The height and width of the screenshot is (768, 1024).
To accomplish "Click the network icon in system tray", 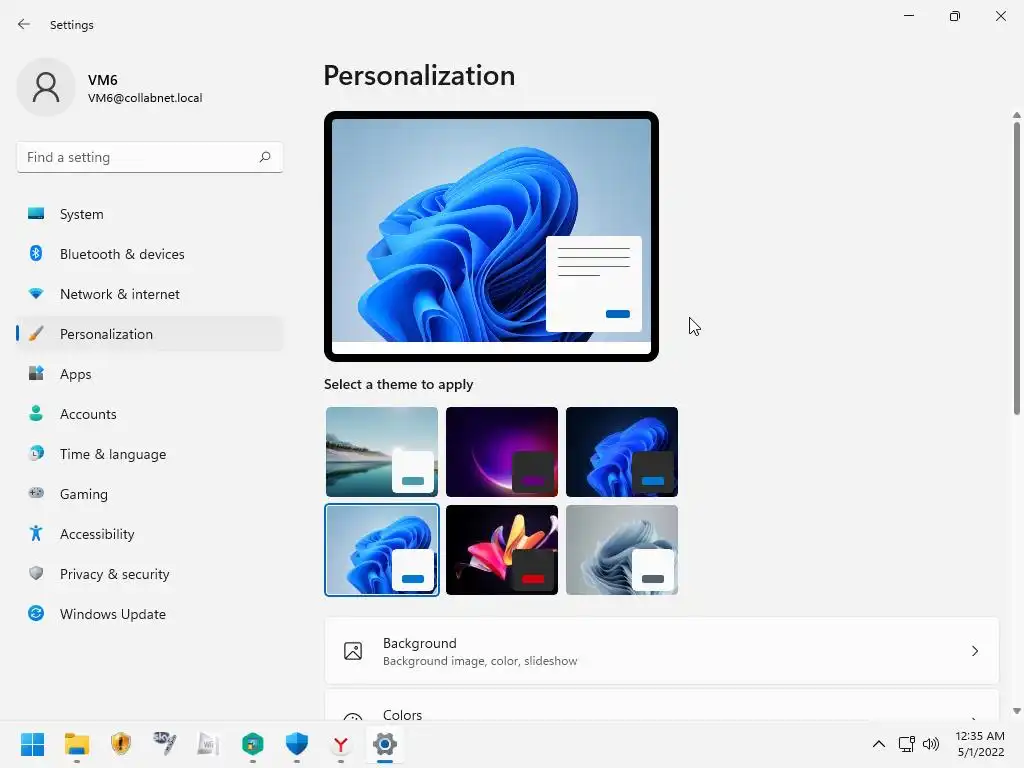I will pos(906,744).
